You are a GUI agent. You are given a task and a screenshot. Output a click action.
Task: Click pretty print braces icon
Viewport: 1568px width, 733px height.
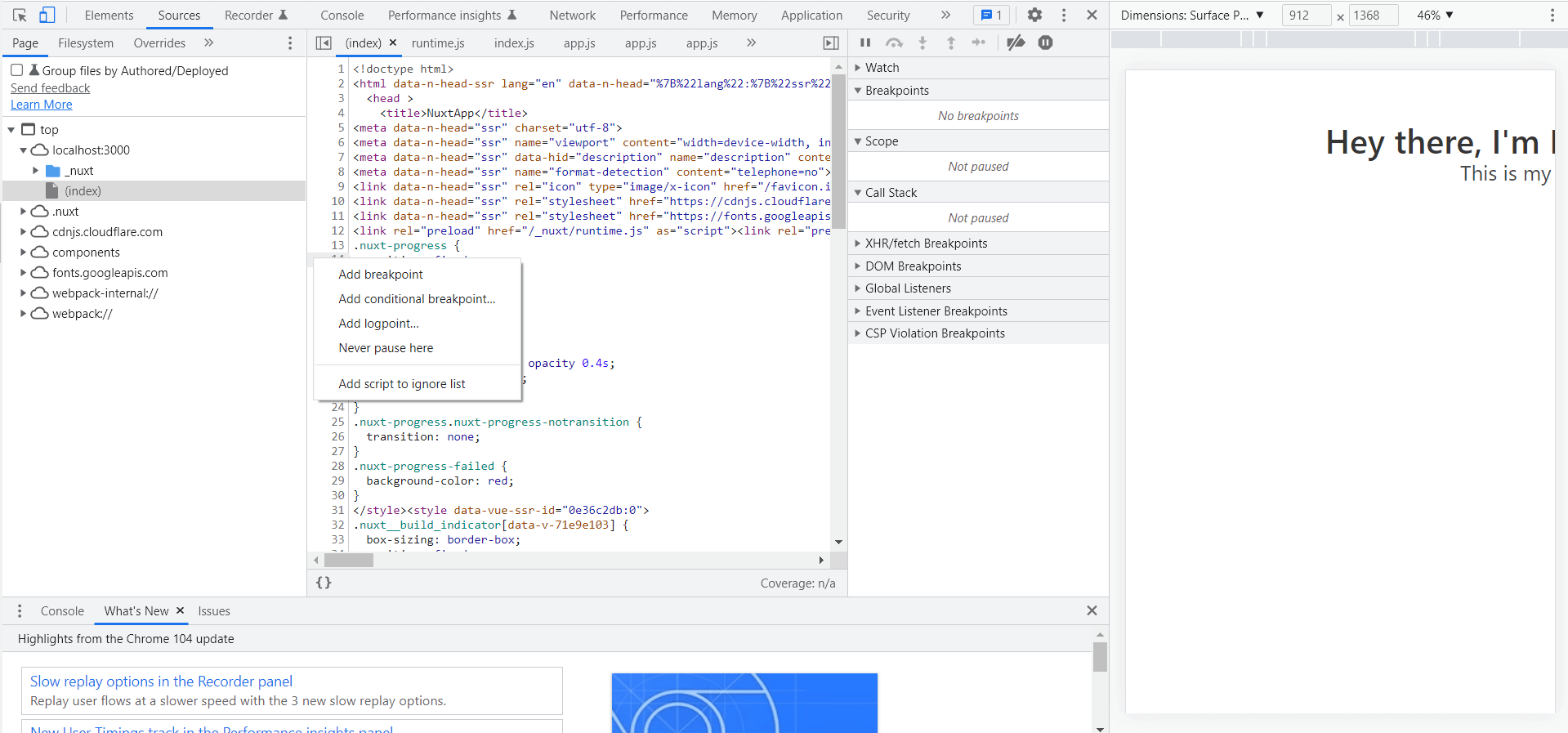(324, 583)
